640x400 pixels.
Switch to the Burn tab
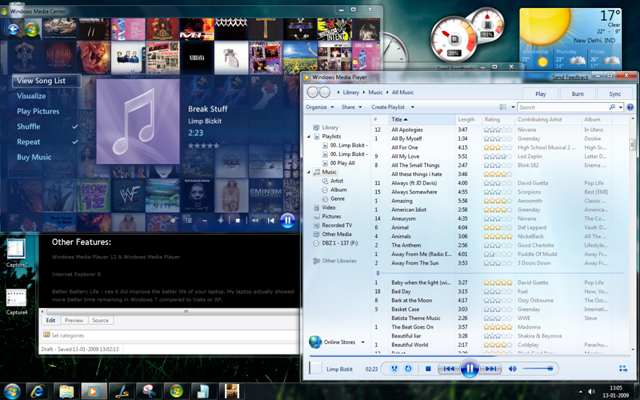(x=577, y=93)
